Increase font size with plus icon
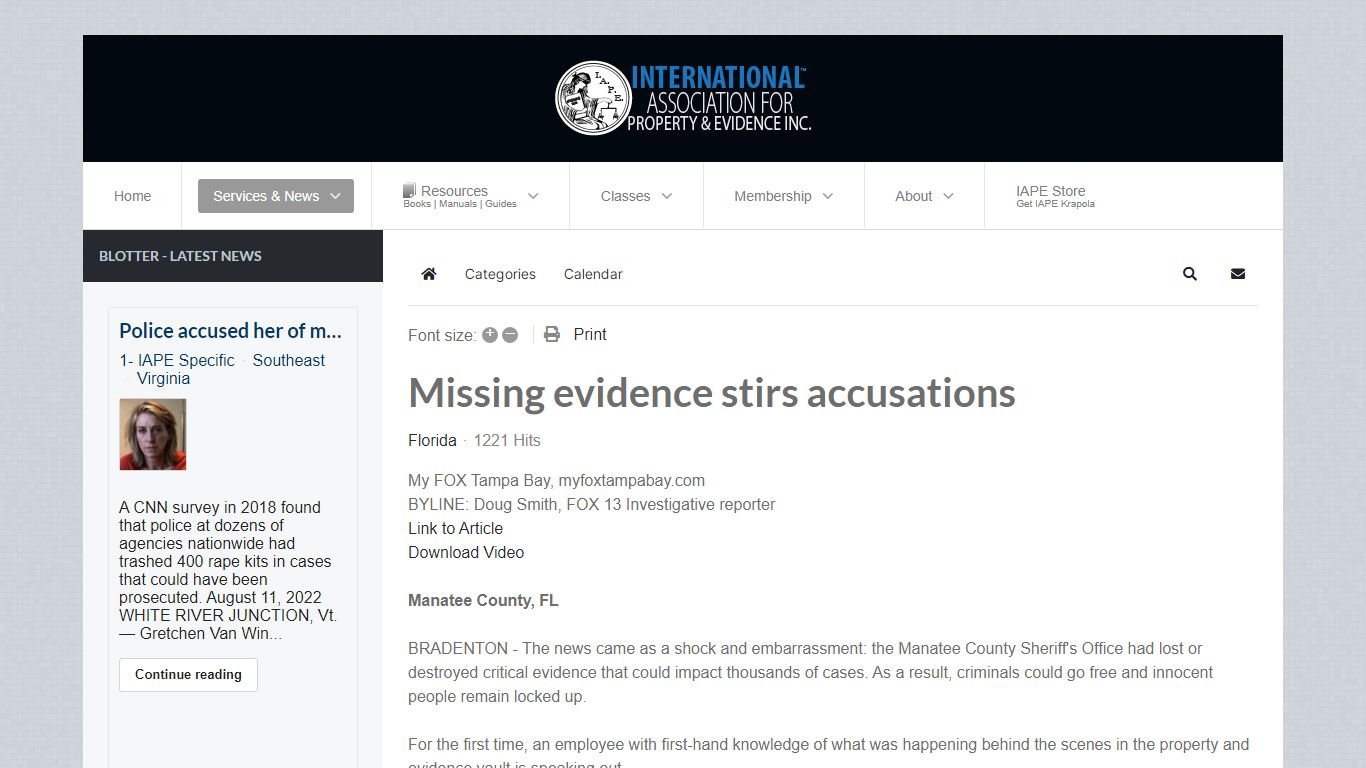This screenshot has height=768, width=1366. click(490, 335)
